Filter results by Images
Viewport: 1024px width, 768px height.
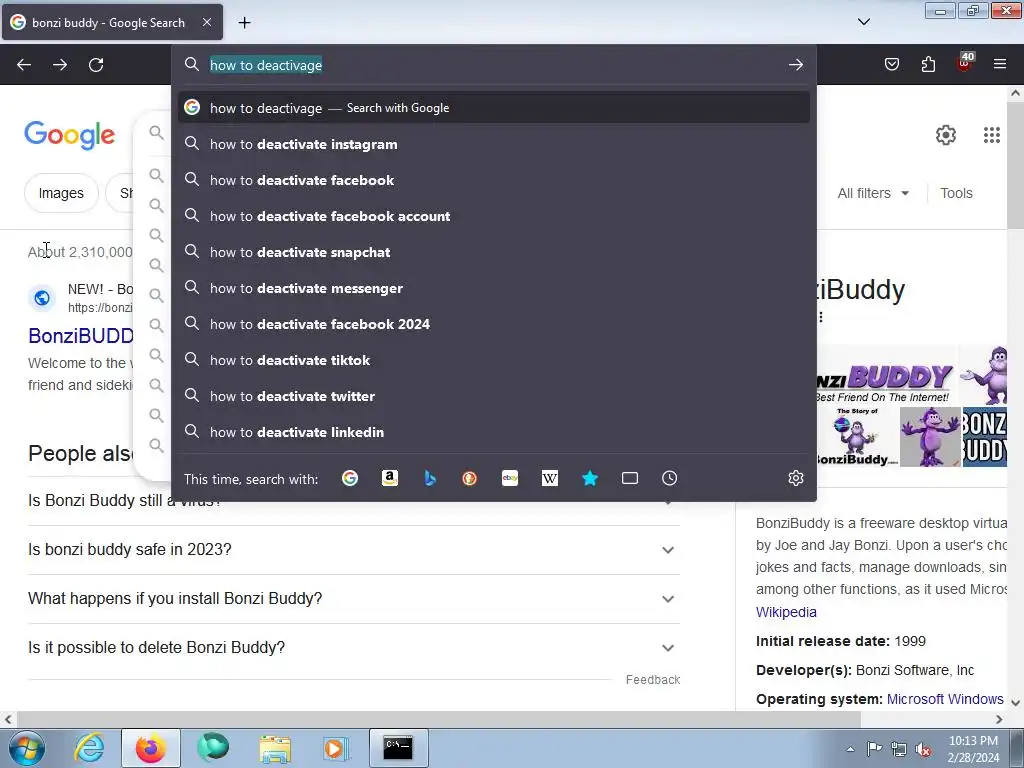(x=61, y=193)
